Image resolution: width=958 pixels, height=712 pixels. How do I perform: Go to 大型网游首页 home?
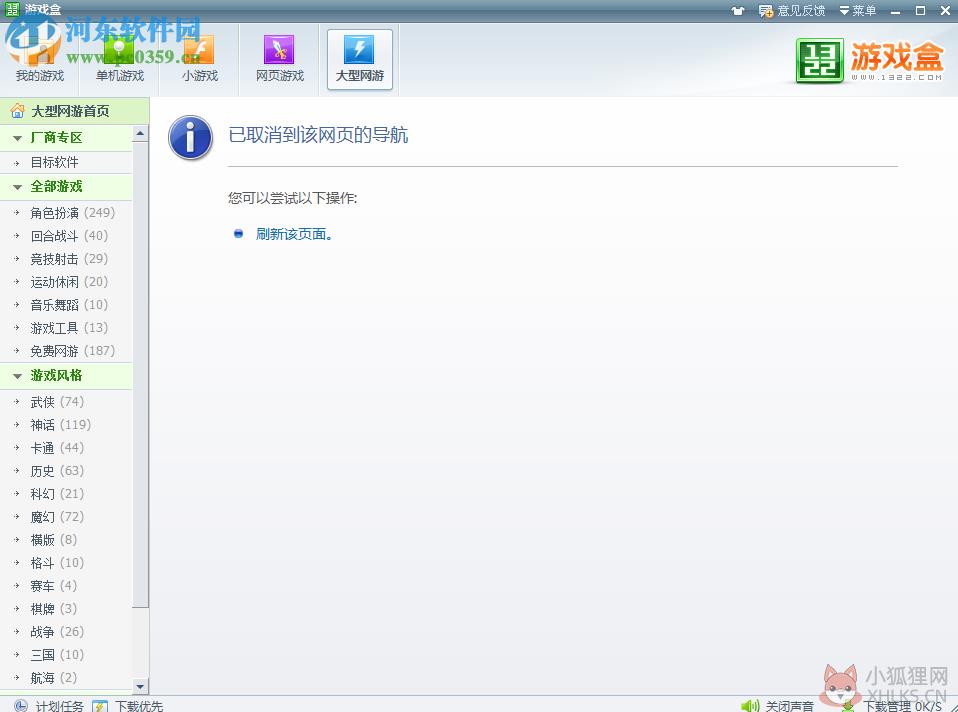tap(75, 111)
